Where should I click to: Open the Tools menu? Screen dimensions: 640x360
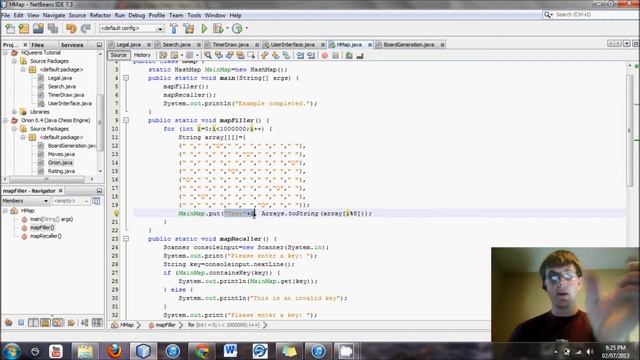194,15
